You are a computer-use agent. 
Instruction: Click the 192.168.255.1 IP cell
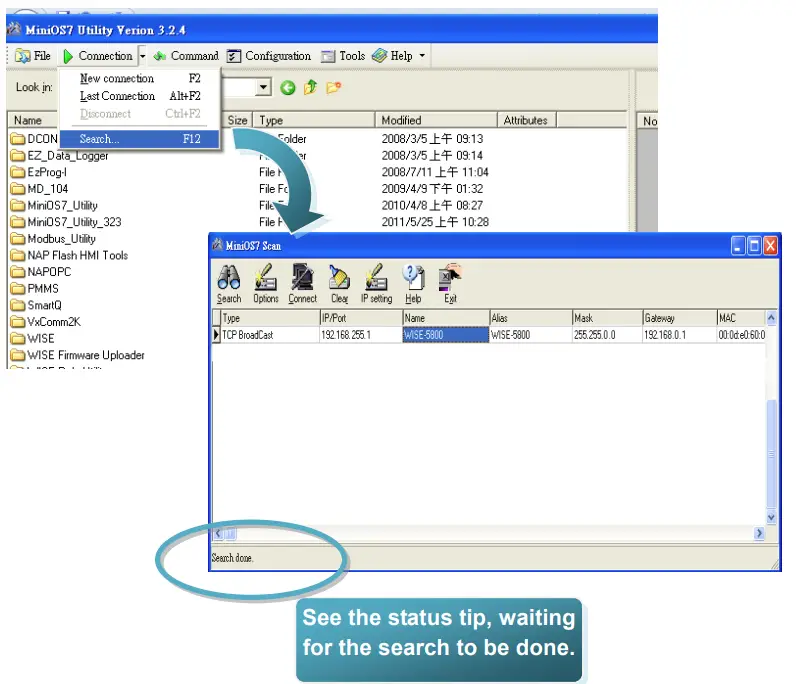[361, 335]
